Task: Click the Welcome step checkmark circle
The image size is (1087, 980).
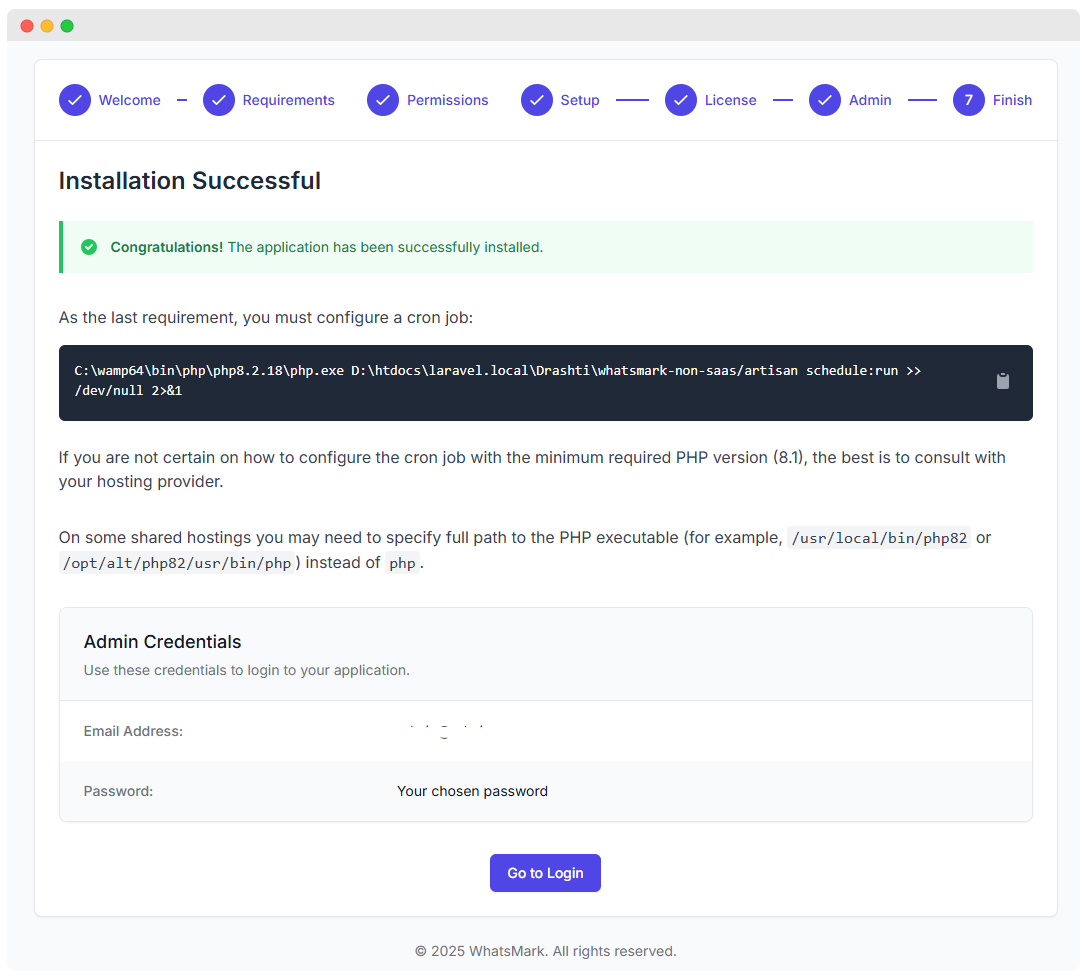Action: tap(75, 100)
